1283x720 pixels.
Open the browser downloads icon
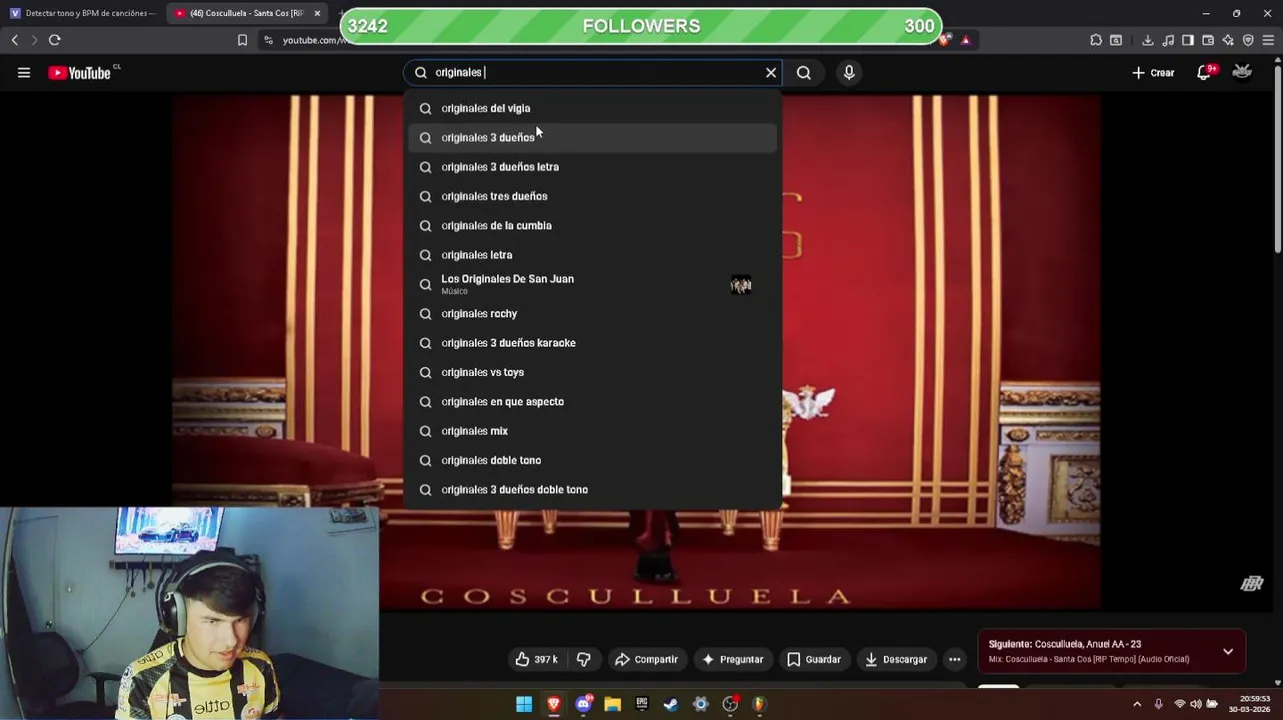1148,40
